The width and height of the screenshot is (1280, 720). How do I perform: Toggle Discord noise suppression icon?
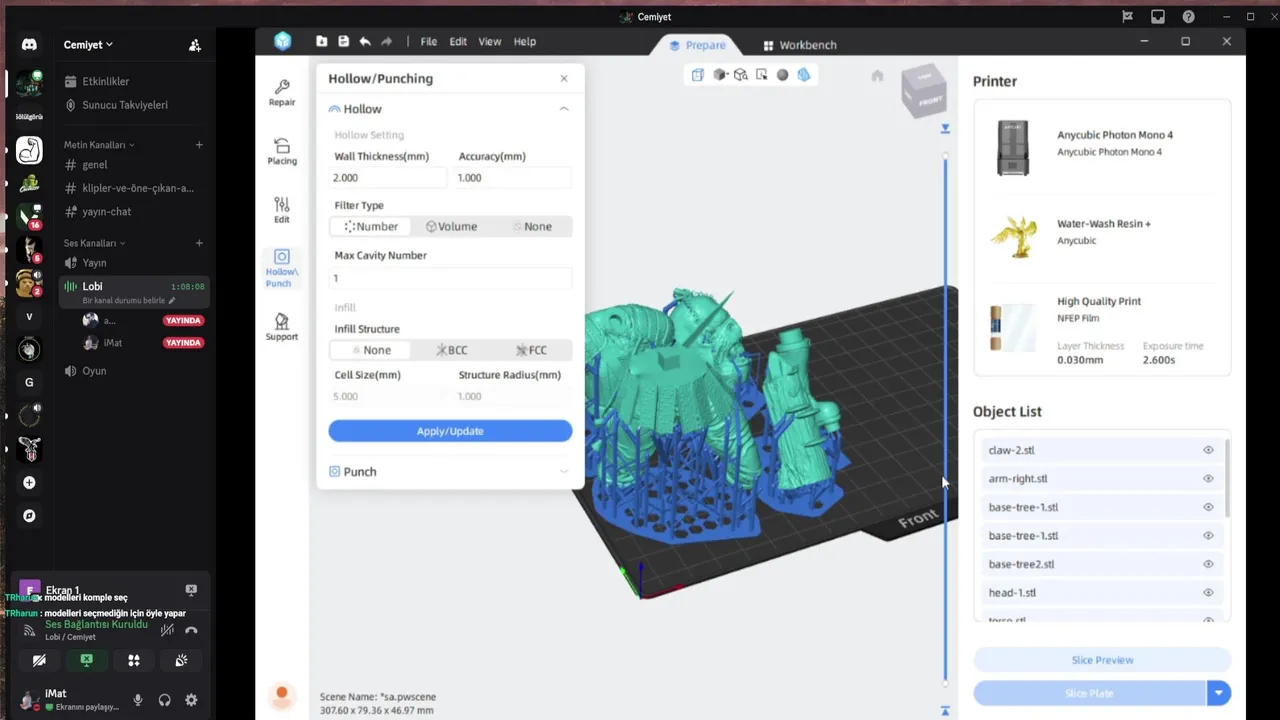click(167, 630)
